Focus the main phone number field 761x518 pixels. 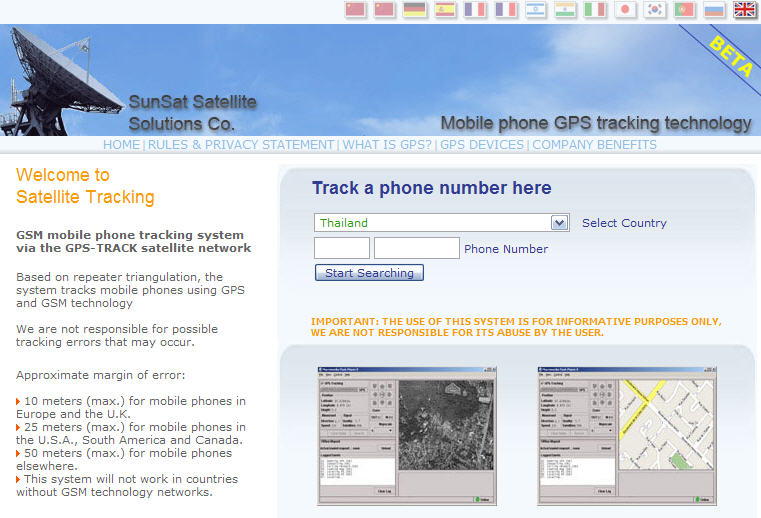pyautogui.click(x=417, y=248)
